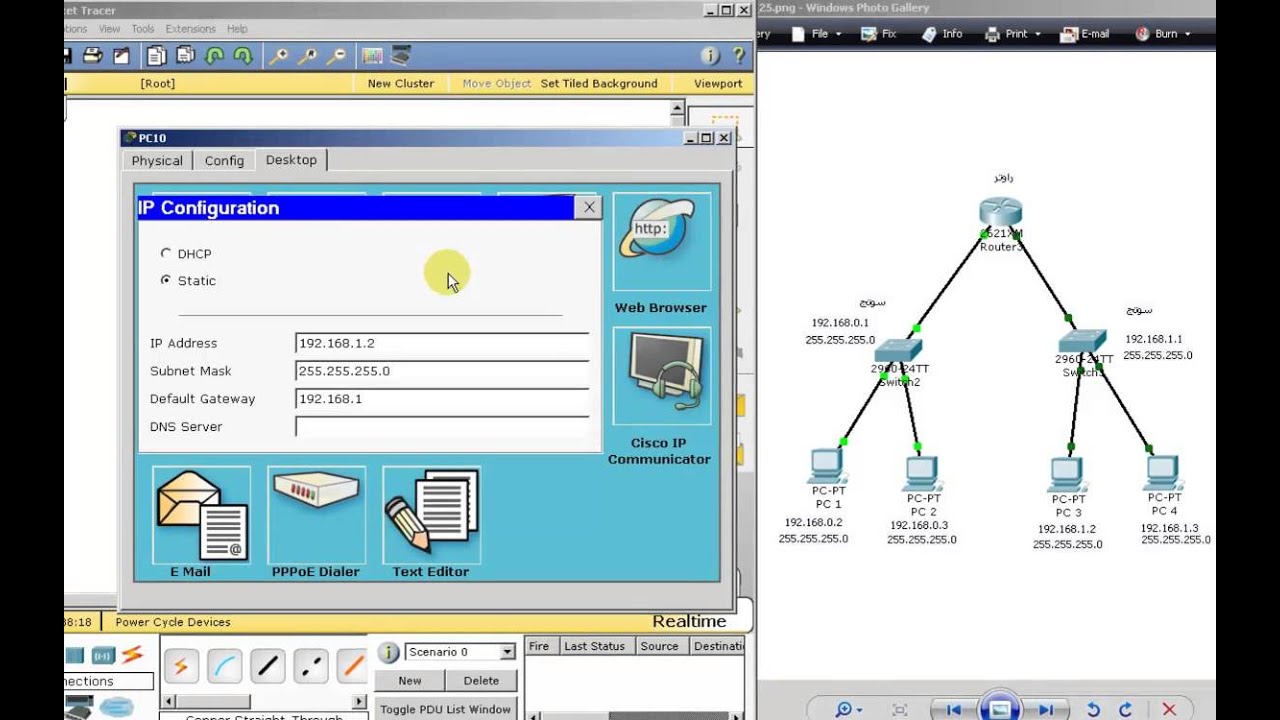Click into the Default Gateway field
The width and height of the screenshot is (1280, 720).
coord(442,399)
